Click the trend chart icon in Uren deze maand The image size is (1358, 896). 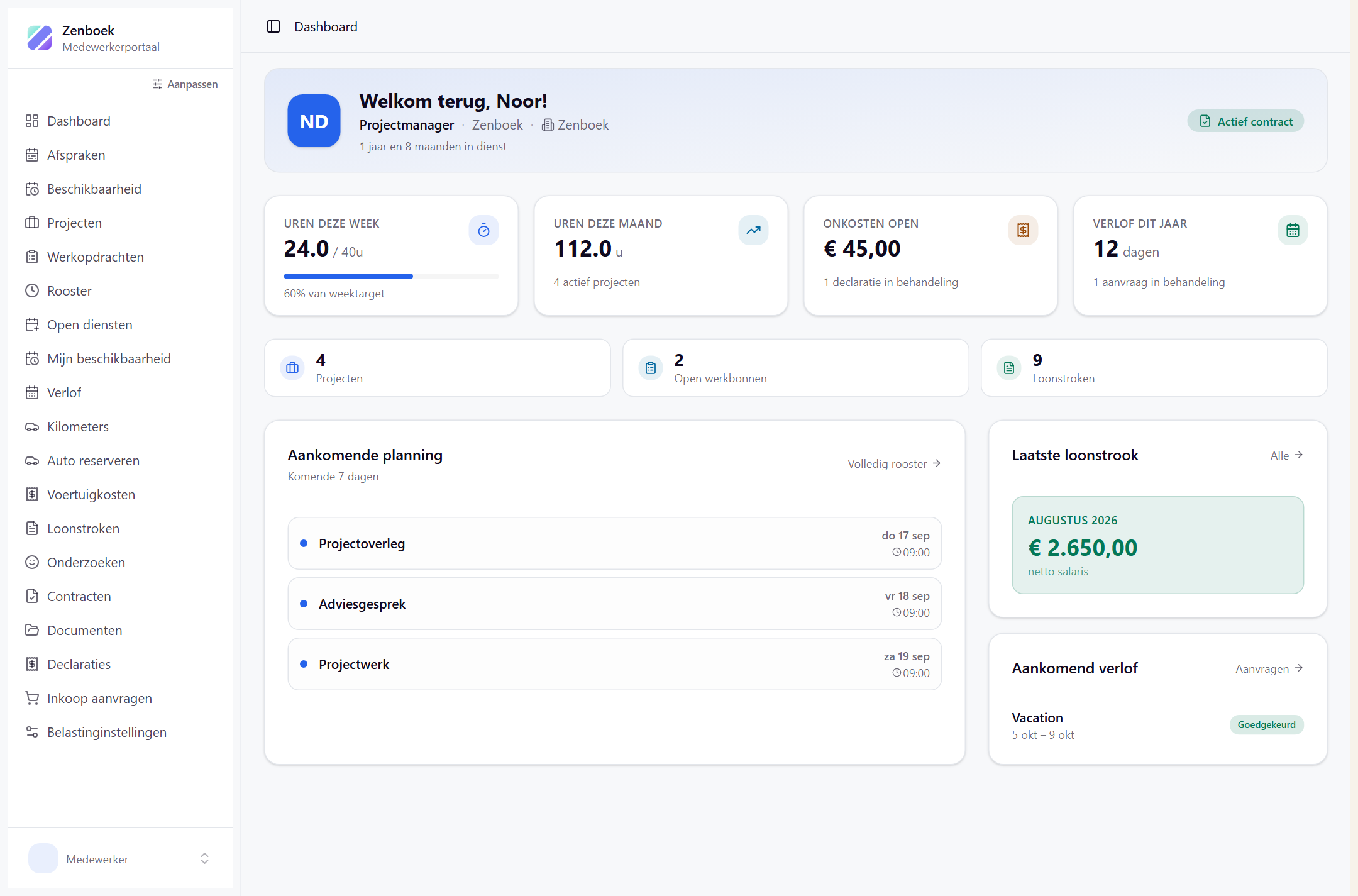[753, 230]
